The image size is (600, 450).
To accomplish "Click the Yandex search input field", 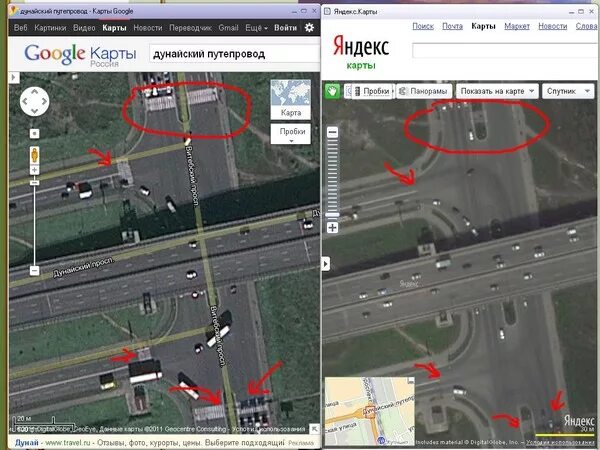I will tap(505, 50).
